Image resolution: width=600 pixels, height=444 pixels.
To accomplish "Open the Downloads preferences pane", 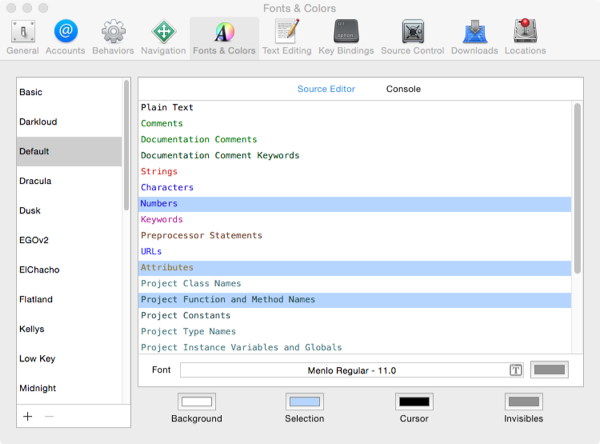I will [x=473, y=36].
